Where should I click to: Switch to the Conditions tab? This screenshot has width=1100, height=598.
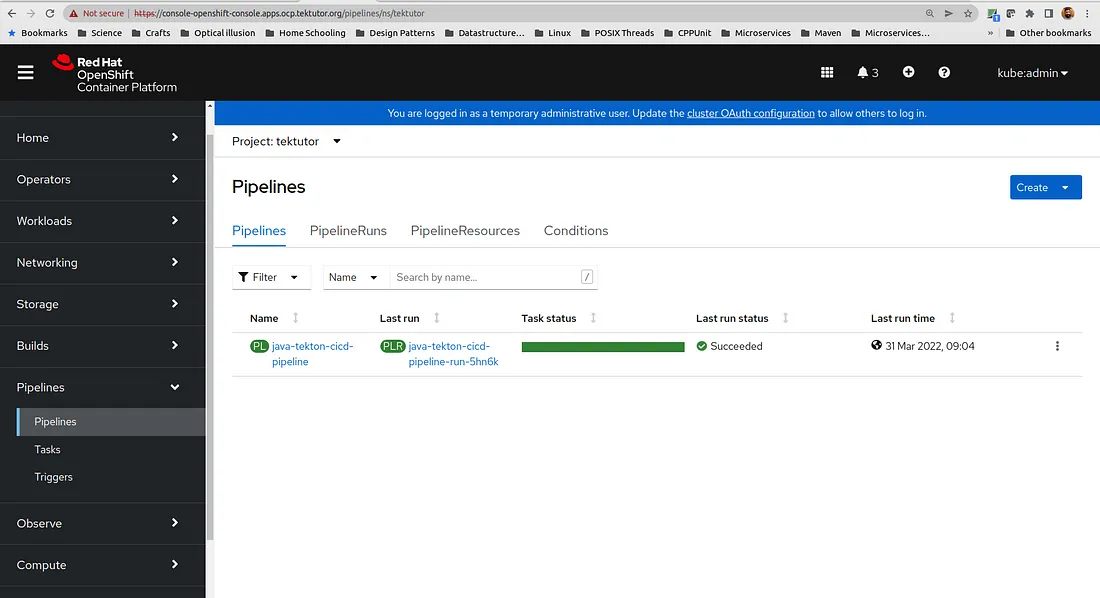(x=576, y=230)
